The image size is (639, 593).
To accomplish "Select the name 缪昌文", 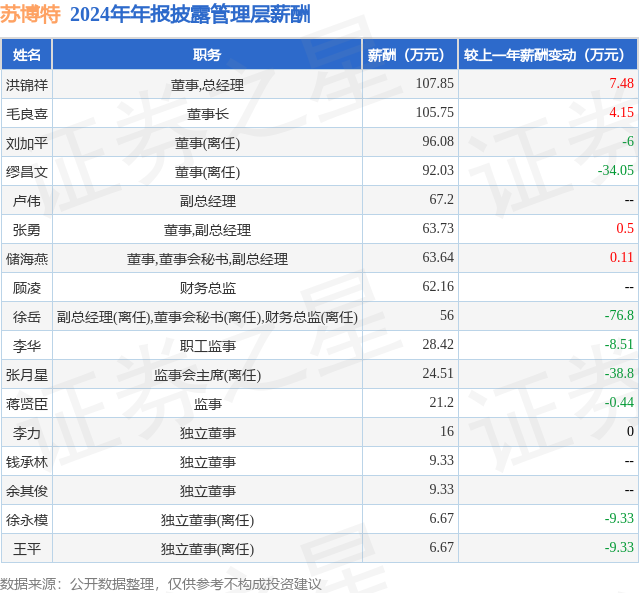I will tap(27, 172).
